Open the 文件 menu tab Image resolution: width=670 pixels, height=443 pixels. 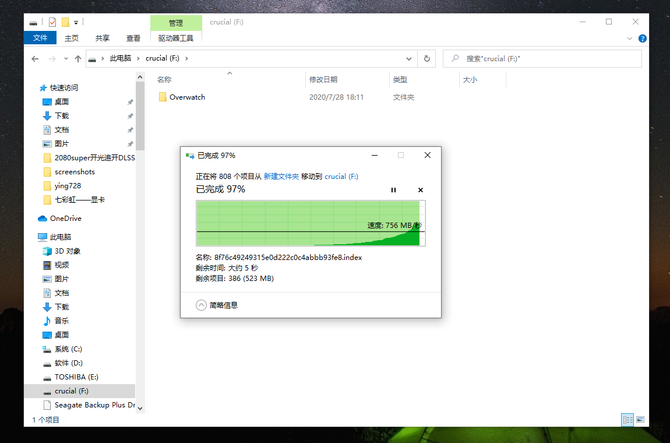tap(40, 38)
